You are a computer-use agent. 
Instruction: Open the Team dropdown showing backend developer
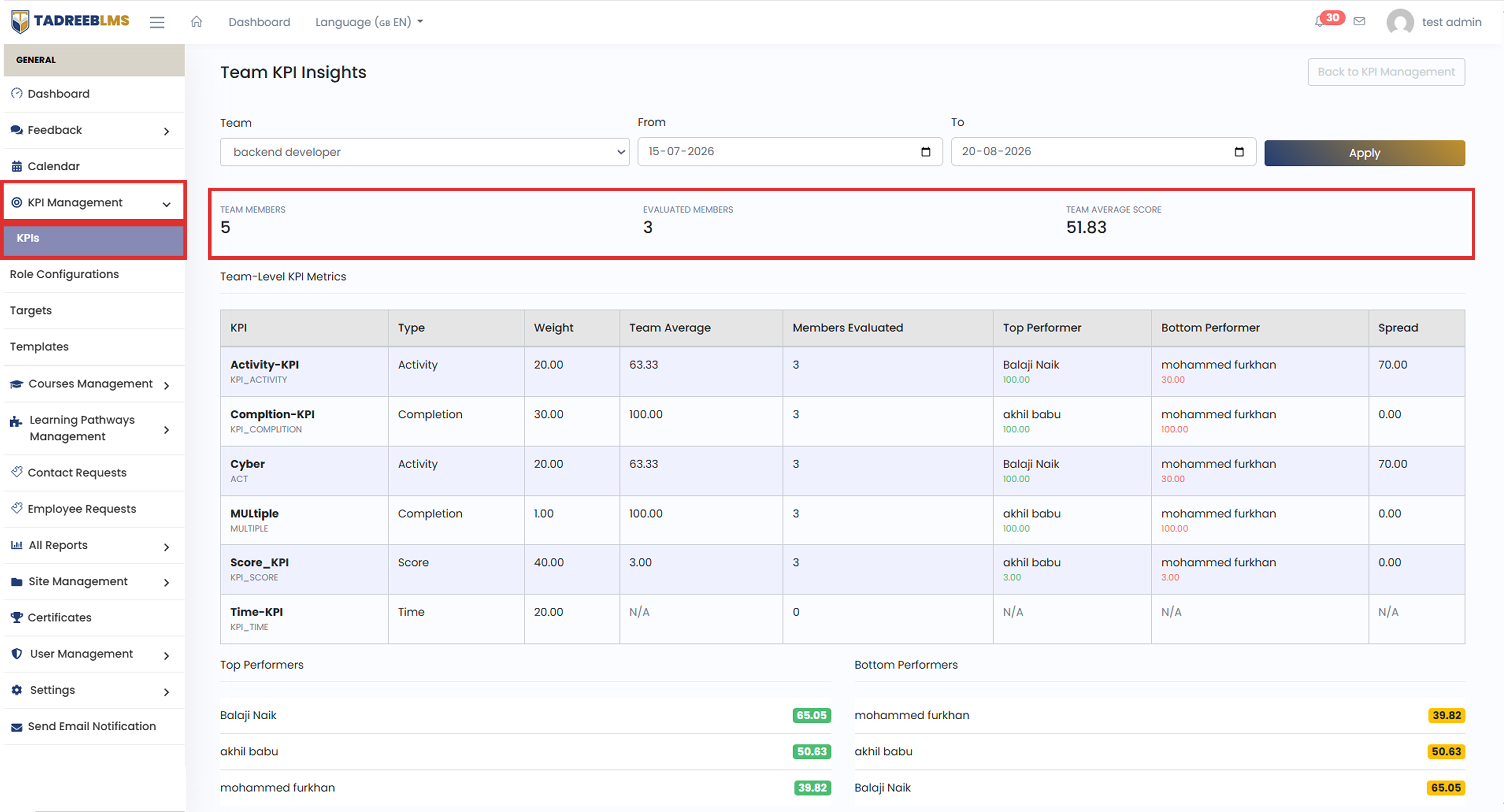(x=425, y=152)
